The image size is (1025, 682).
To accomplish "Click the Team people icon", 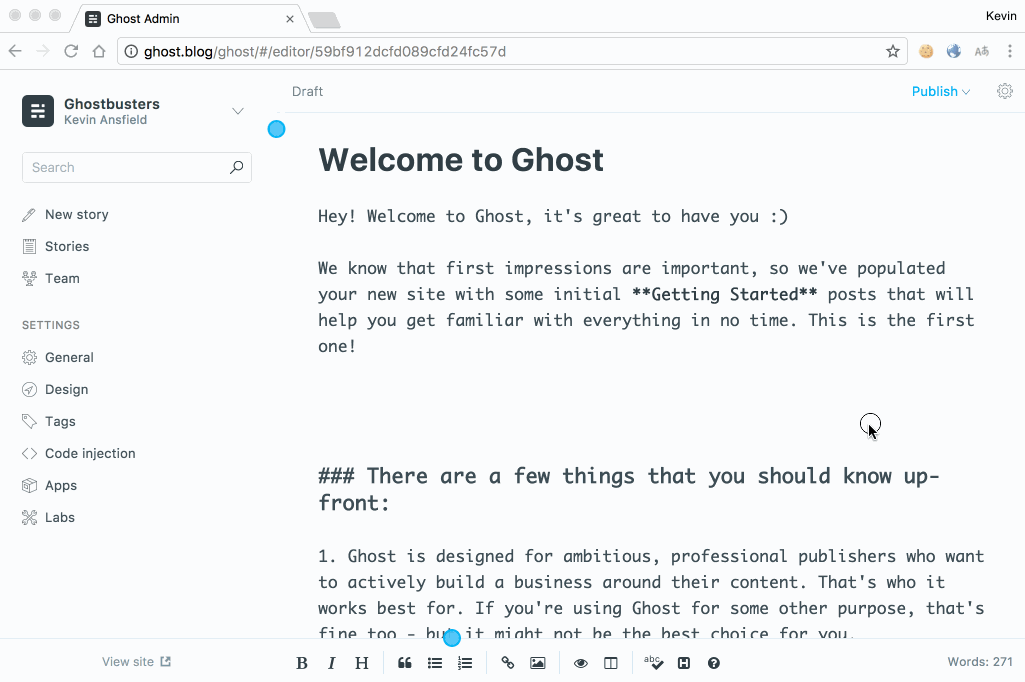I will click(x=29, y=279).
